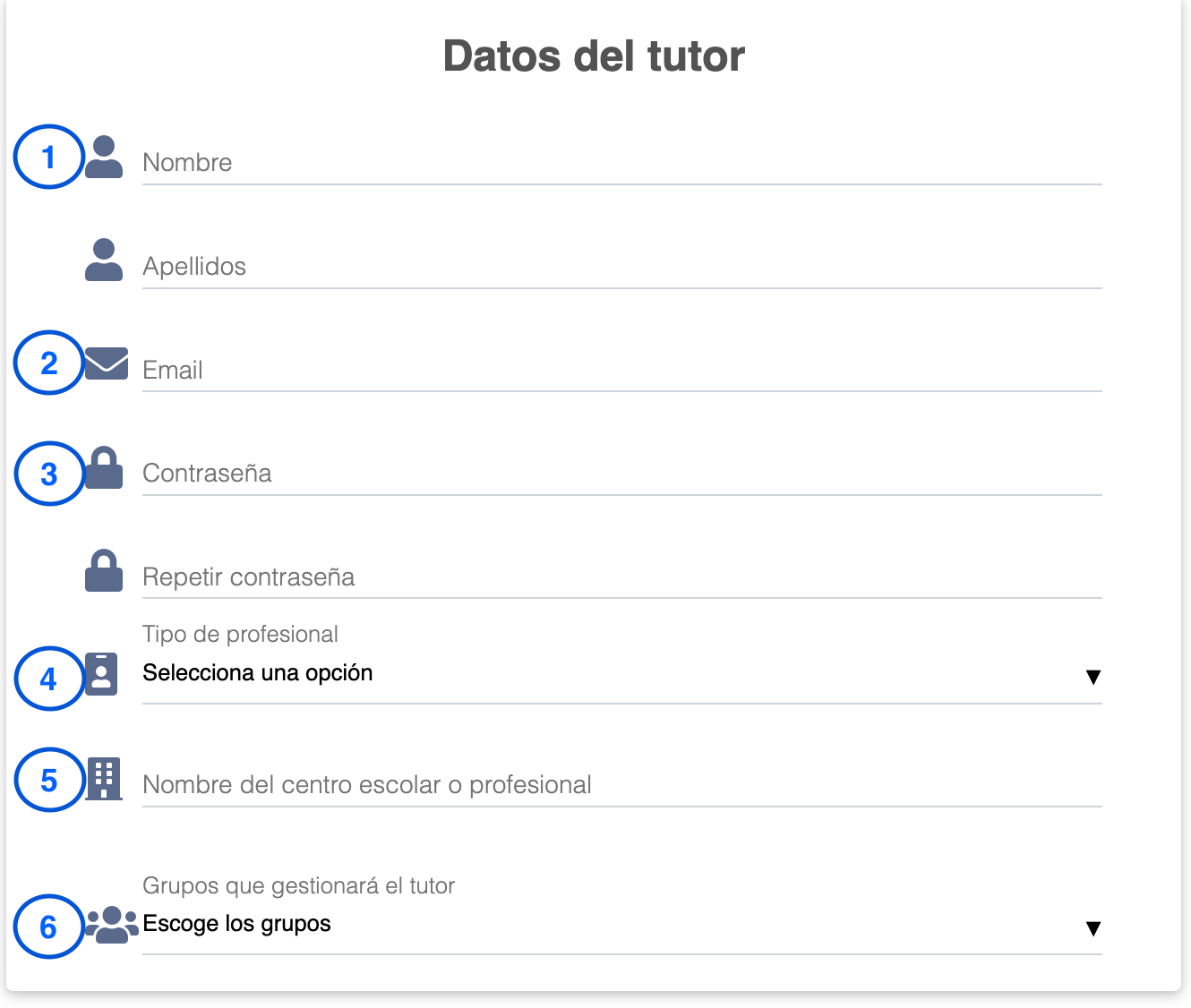
Task: Click the circled number 5 marker
Action: coord(49,781)
